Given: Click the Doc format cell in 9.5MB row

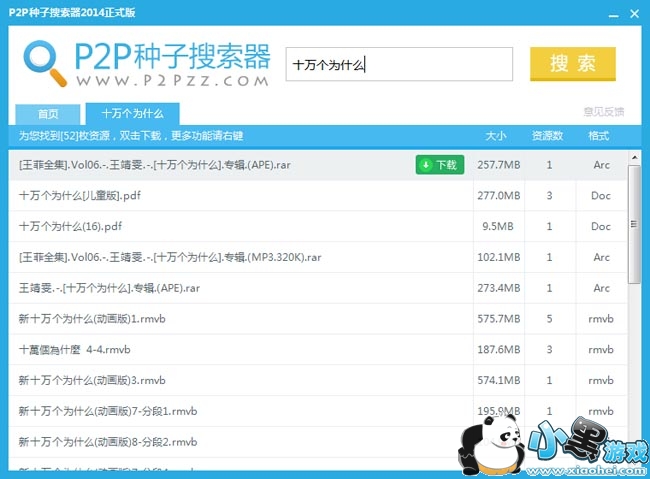Looking at the screenshot, I should coord(601,226).
